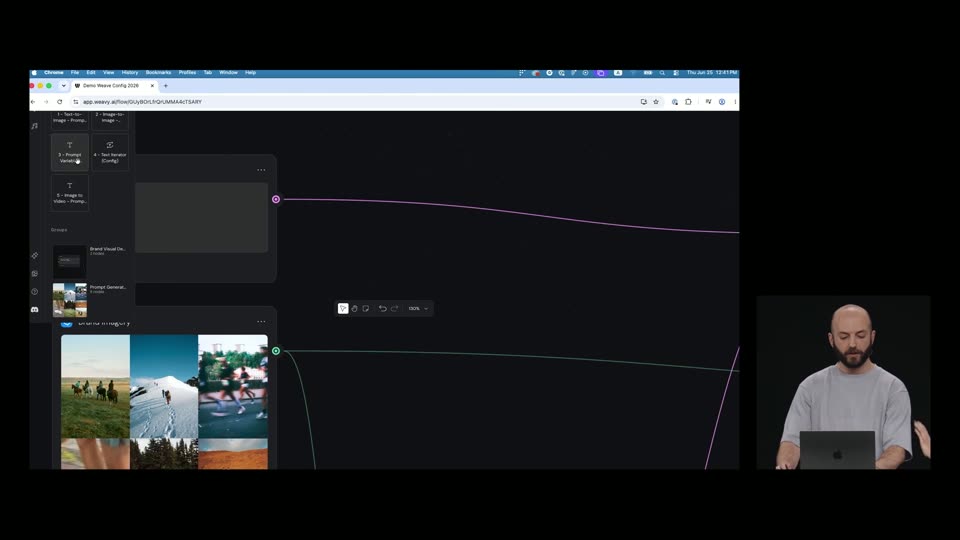Open the Discord sidebar icon
The height and width of the screenshot is (540, 960).
(x=35, y=310)
